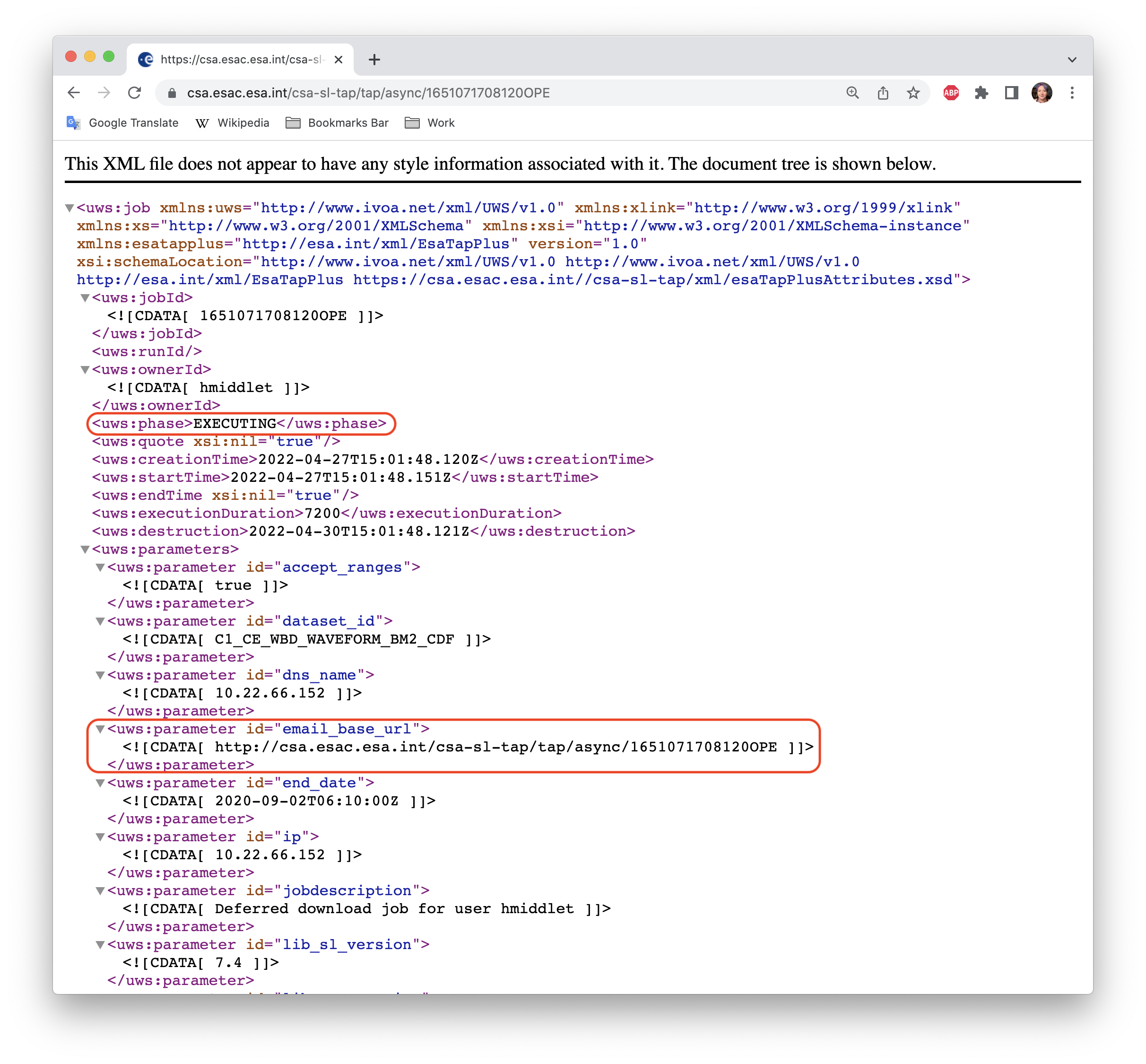Image resolution: width=1146 pixels, height=1064 pixels.
Task: Close the csa.esac.esa.int tab
Action: coord(339,59)
